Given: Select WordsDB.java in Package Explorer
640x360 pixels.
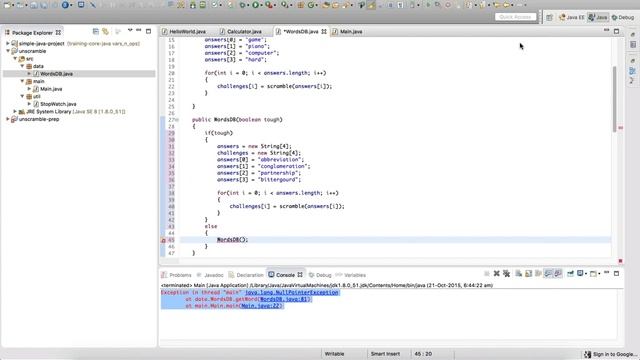Looking at the screenshot, I should tap(56, 74).
